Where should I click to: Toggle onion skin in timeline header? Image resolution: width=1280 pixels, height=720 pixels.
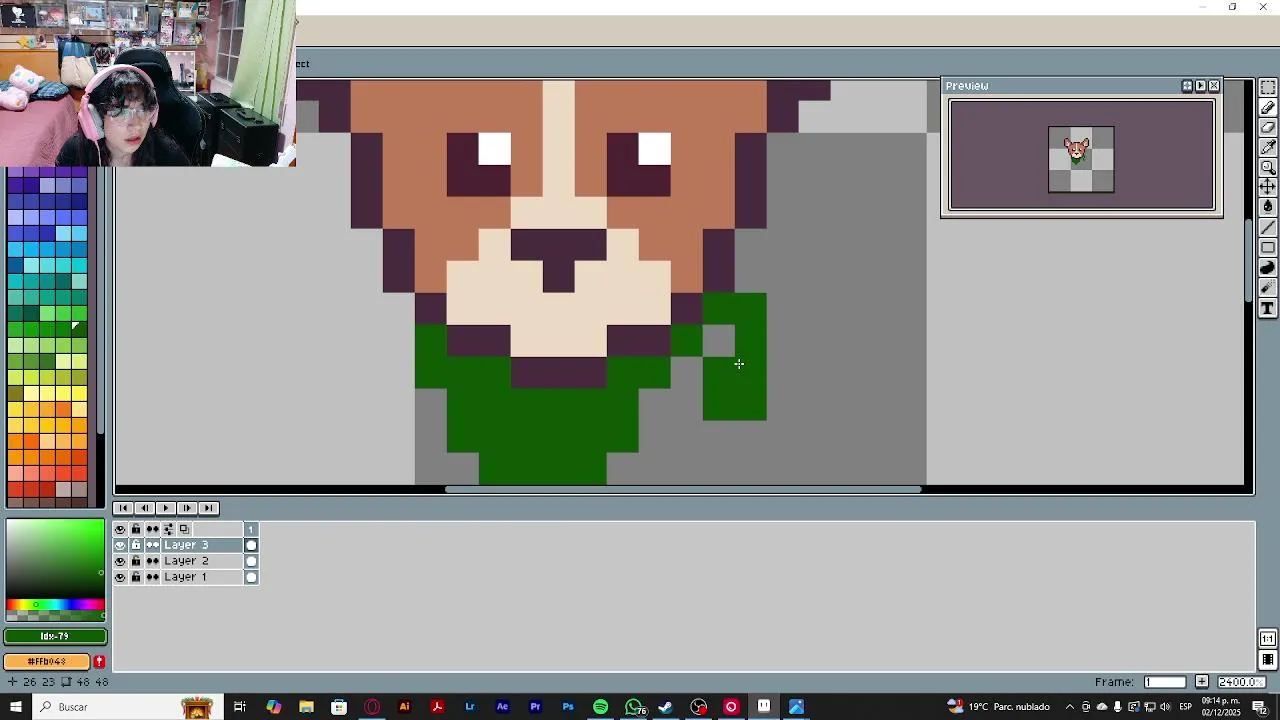(x=184, y=529)
